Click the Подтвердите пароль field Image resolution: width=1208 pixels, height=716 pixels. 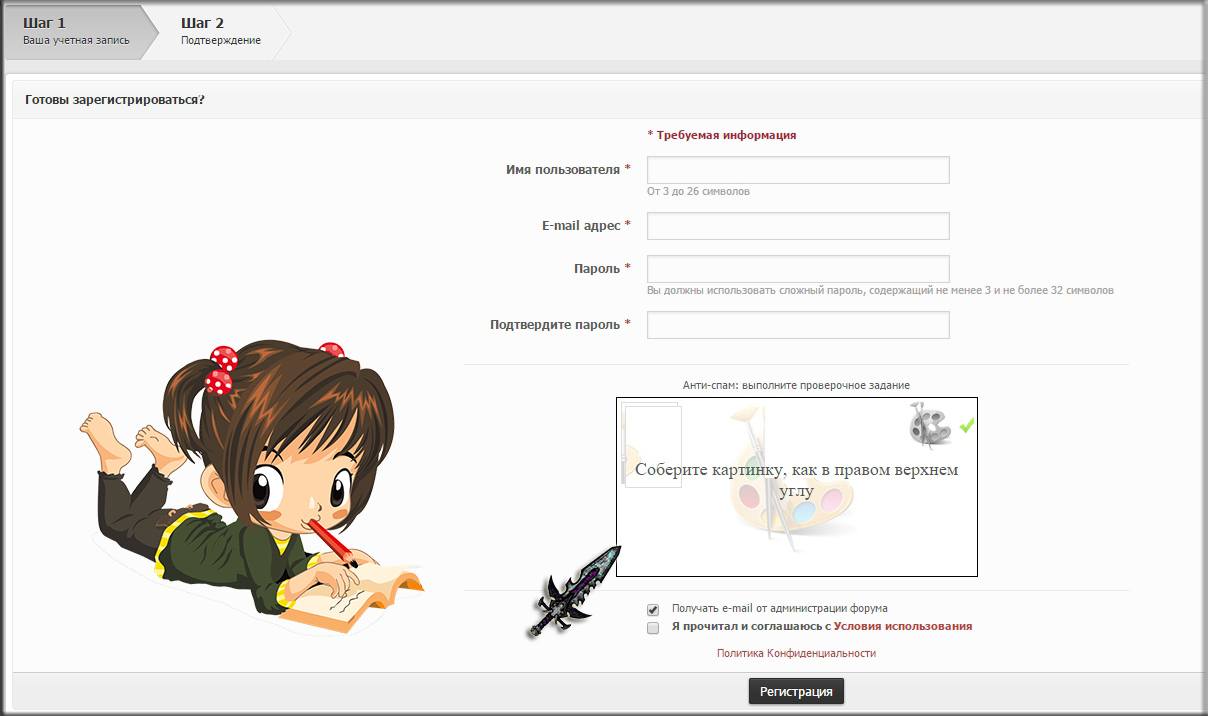[797, 325]
